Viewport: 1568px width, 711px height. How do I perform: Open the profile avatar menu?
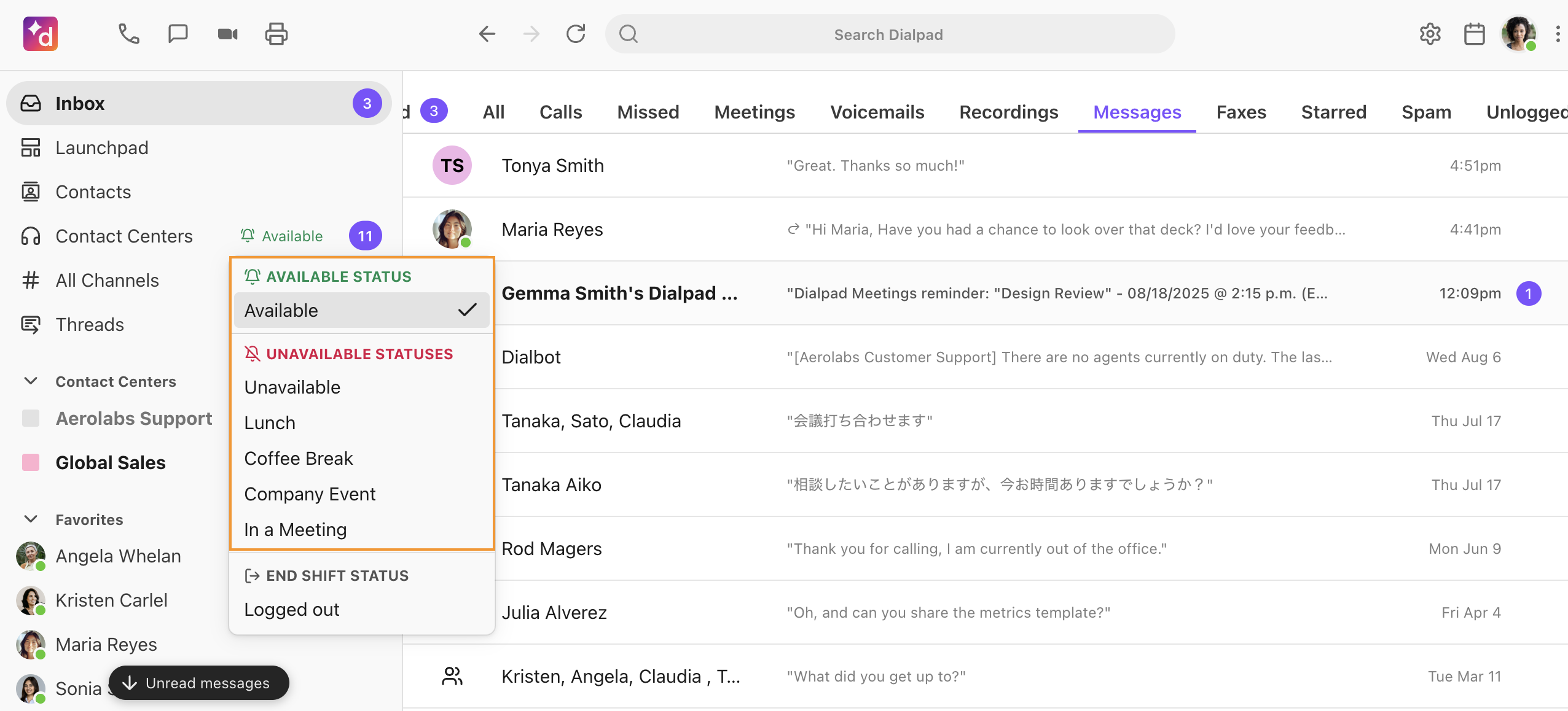1519,34
